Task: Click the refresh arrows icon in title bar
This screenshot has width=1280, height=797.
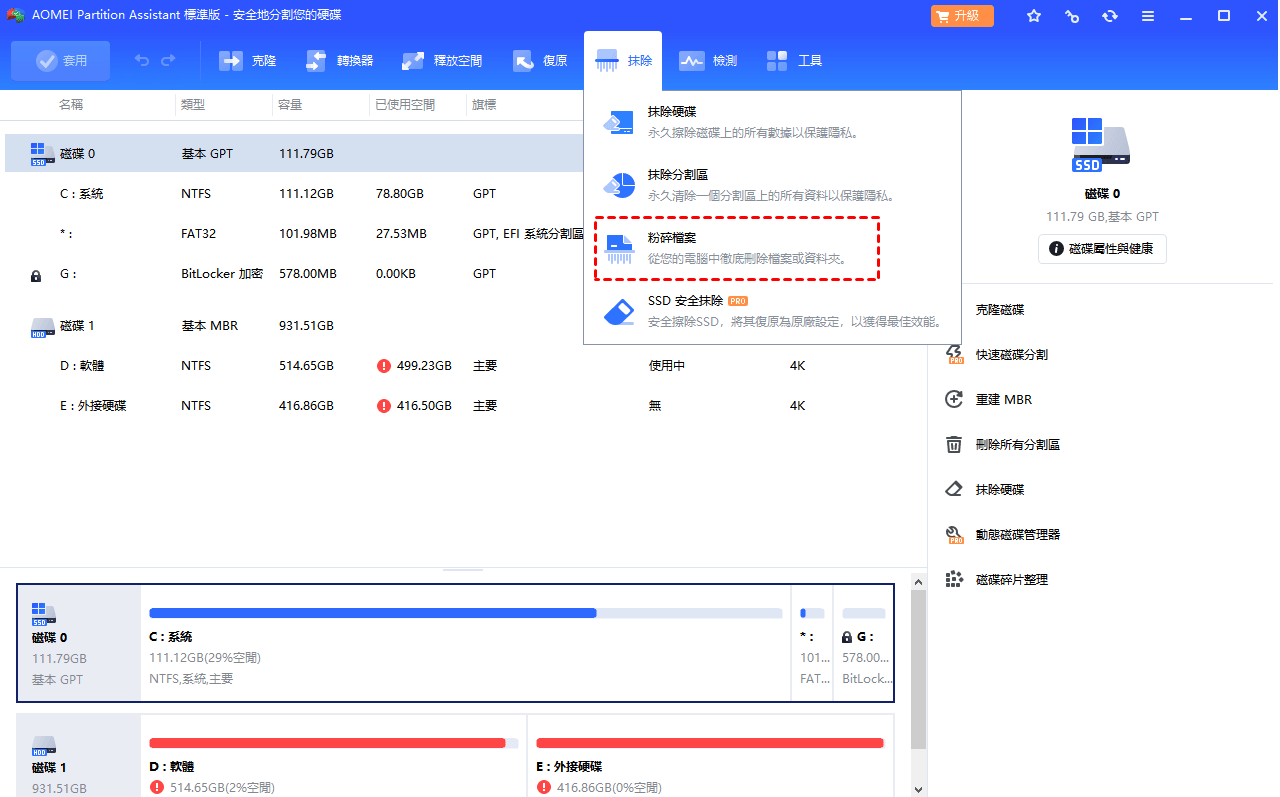Action: coord(1110,16)
